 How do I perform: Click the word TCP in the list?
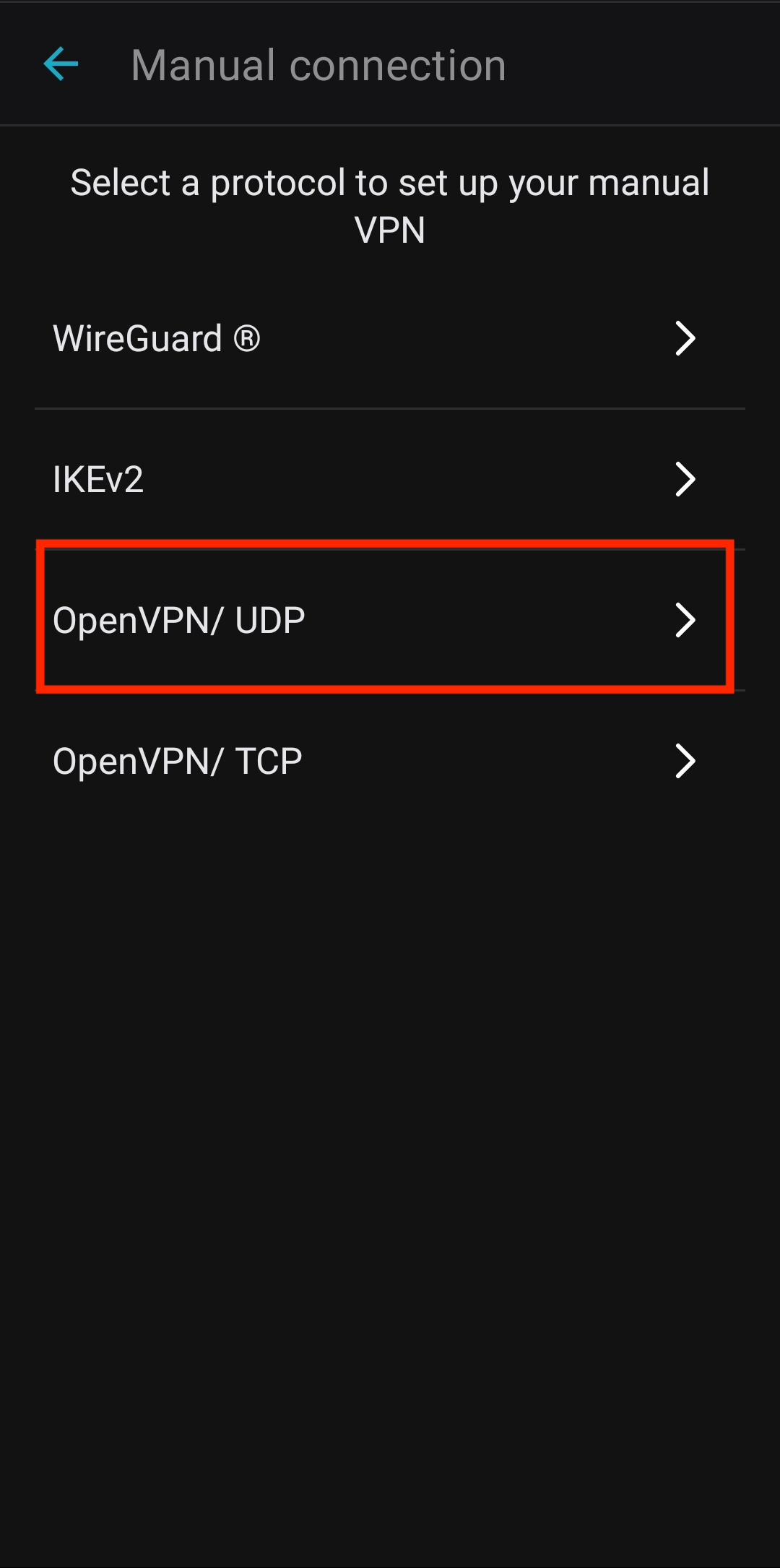click(x=269, y=762)
